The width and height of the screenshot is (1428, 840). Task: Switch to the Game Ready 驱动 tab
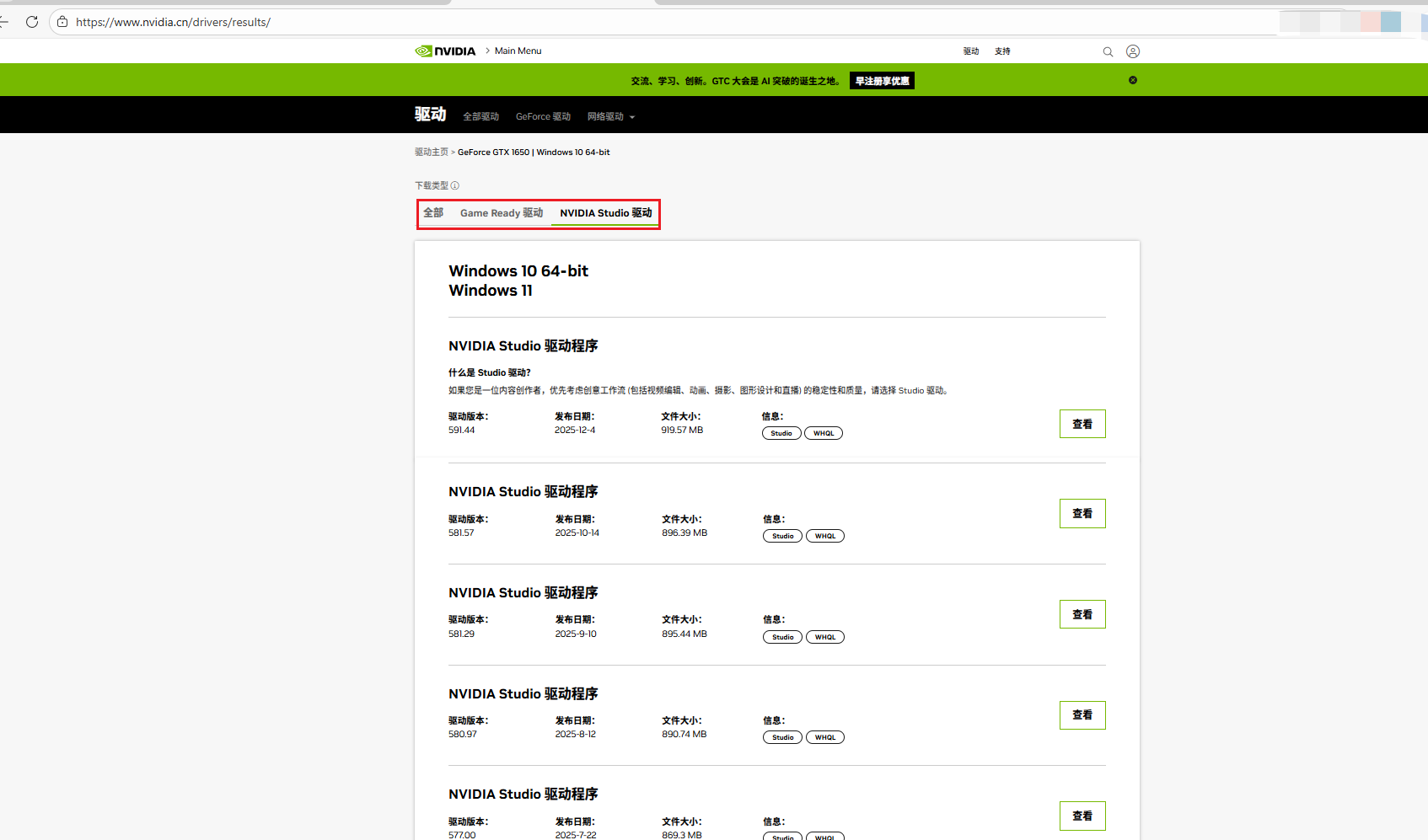(x=502, y=213)
